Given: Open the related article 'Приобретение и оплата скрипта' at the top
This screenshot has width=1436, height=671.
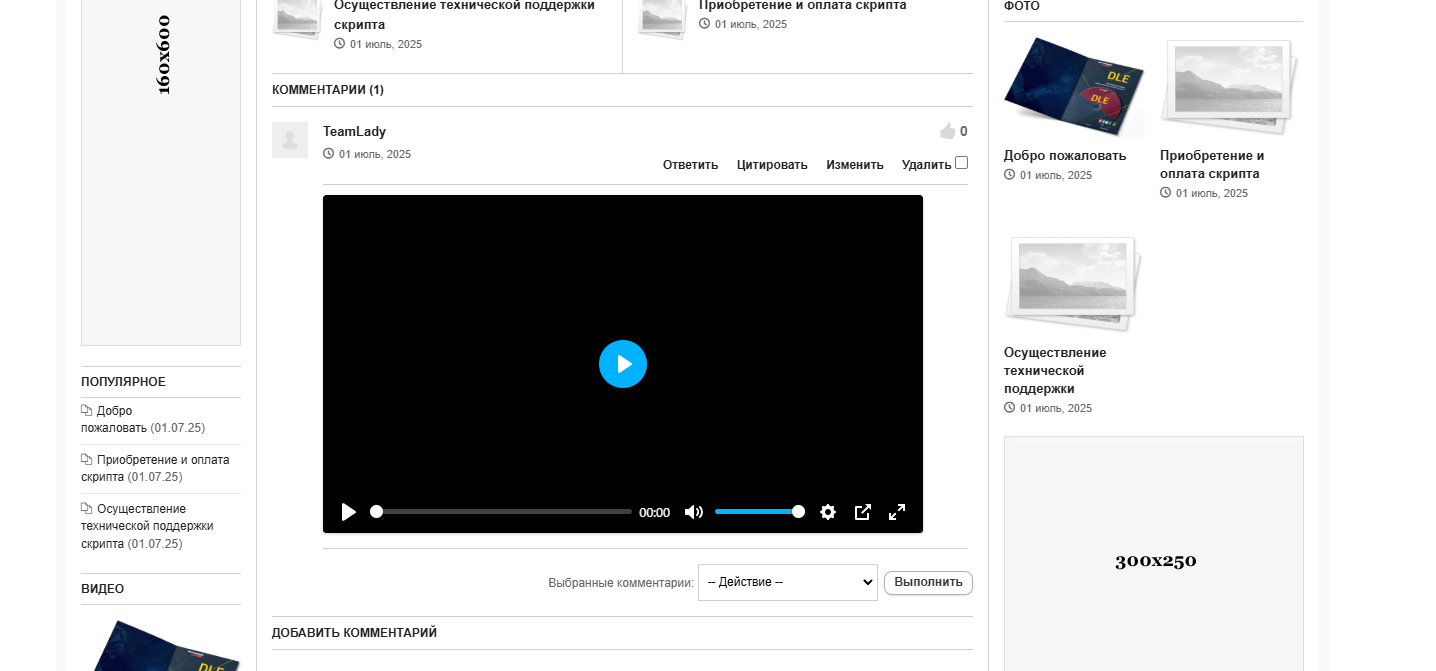Looking at the screenshot, I should coord(803,5).
